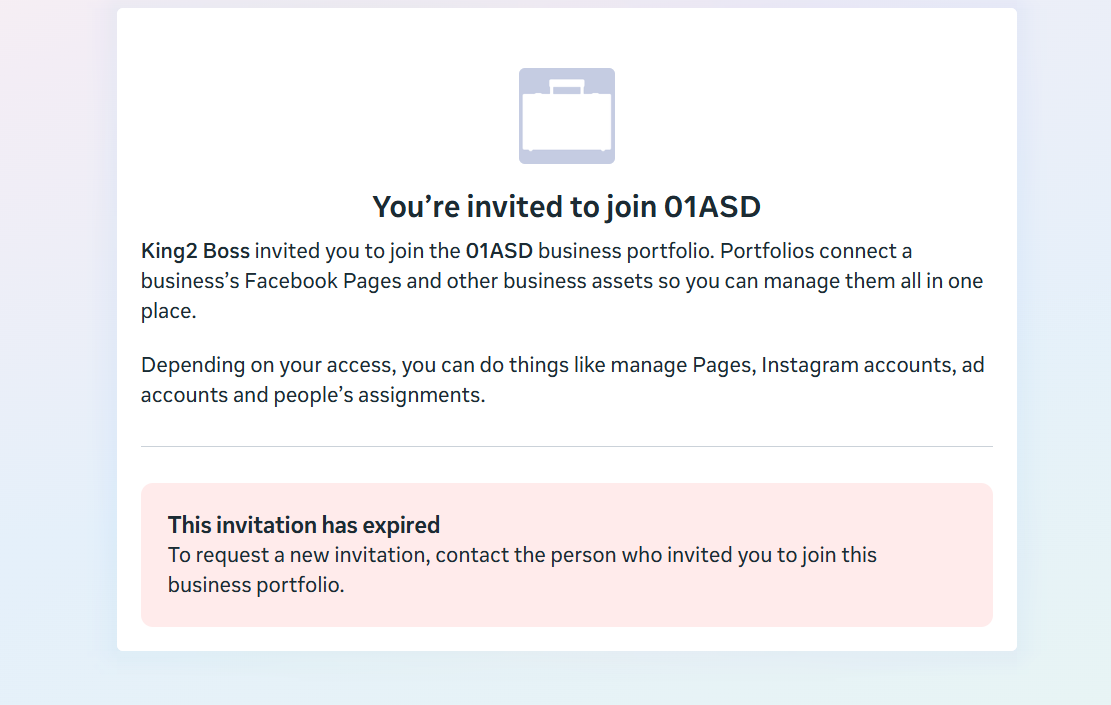Click the bold King2 Boss inviter name
The height and width of the screenshot is (705, 1111).
(195, 251)
